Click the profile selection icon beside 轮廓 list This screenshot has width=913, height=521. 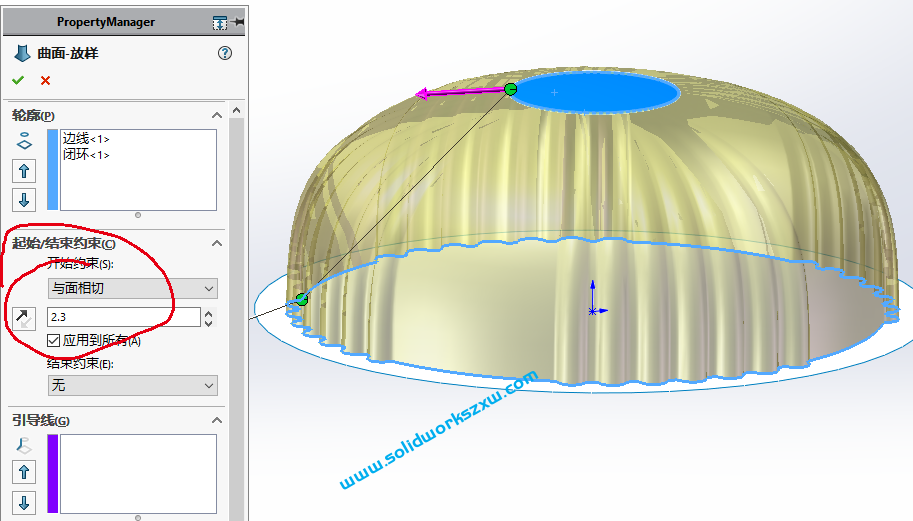(x=24, y=141)
